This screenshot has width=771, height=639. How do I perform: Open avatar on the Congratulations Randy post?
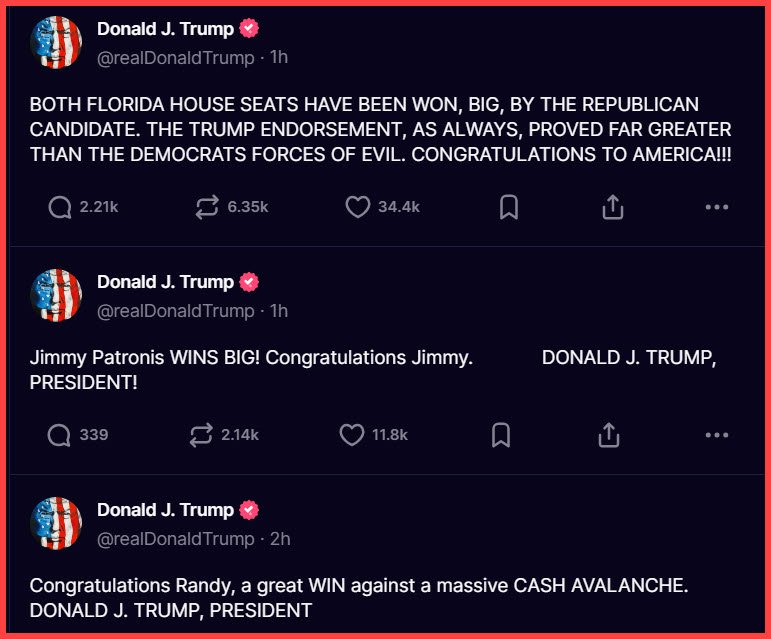(57, 523)
